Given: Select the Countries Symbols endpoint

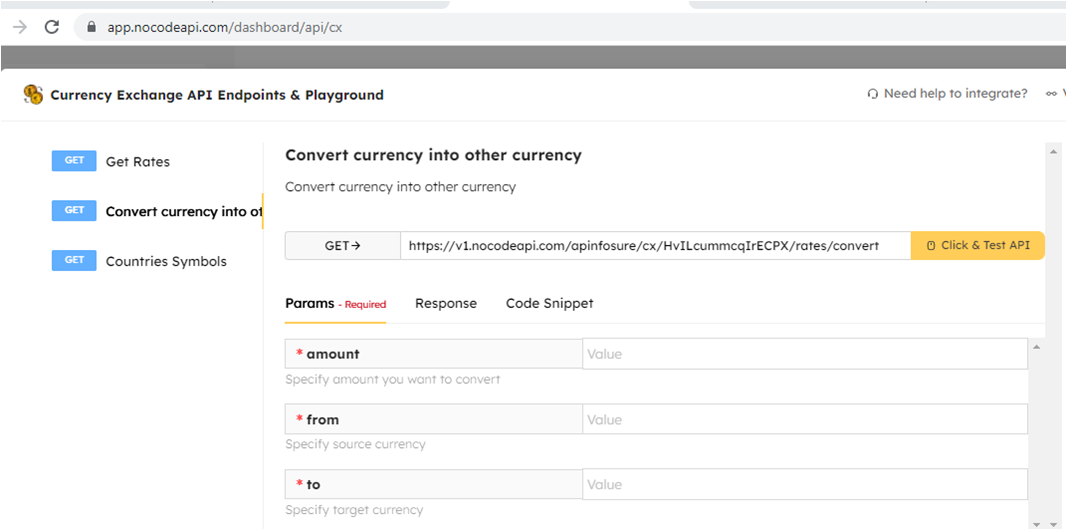Looking at the screenshot, I should coord(166,261).
